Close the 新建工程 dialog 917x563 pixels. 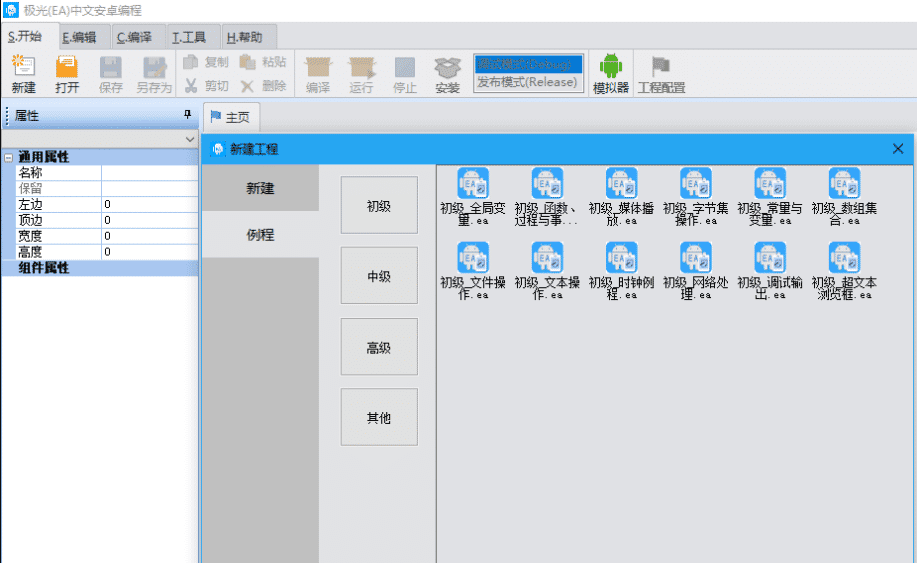(x=898, y=148)
